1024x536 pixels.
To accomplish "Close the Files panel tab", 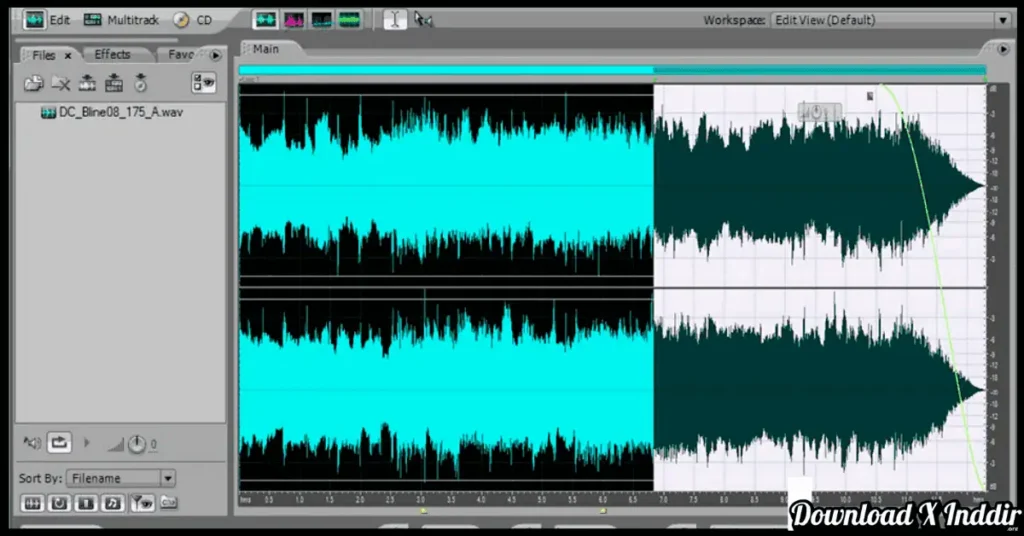I will (68, 55).
